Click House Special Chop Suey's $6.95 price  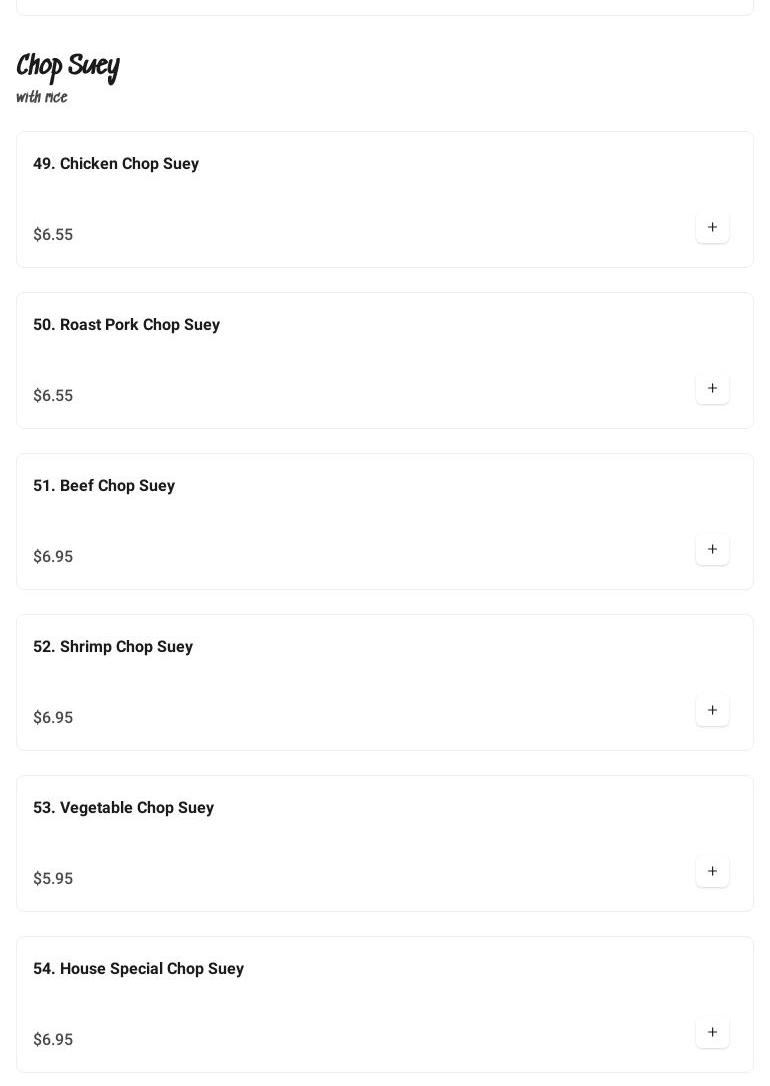point(53,1040)
